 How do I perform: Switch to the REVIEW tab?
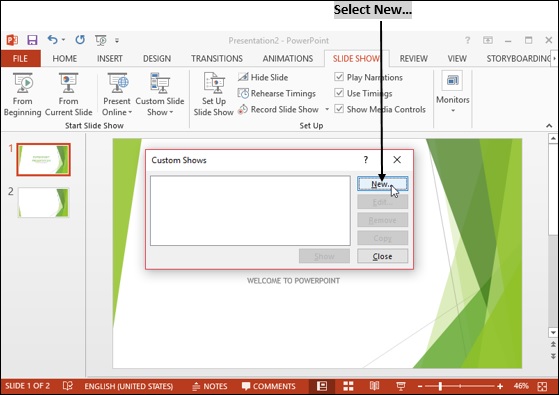[414, 58]
